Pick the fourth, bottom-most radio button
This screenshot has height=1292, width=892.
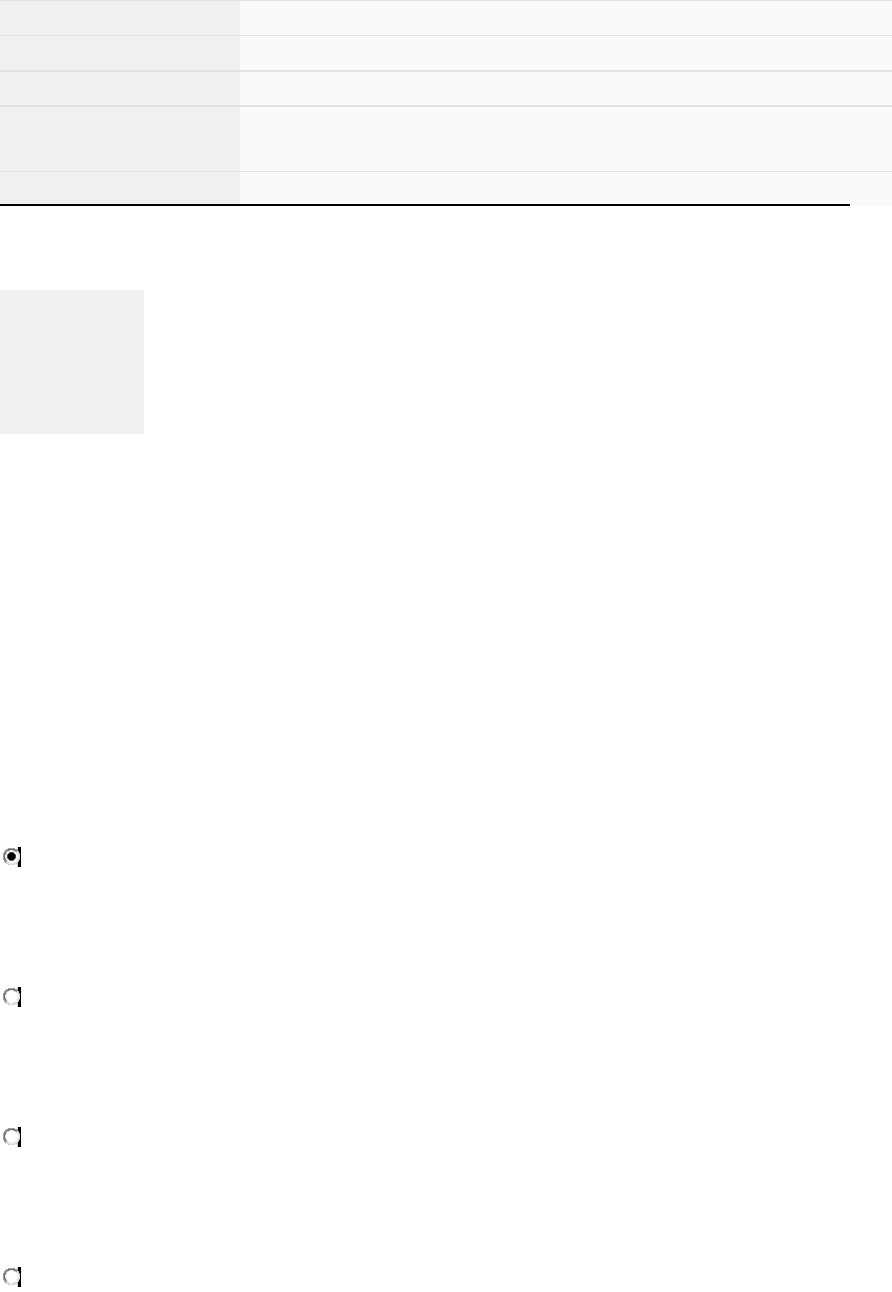[12, 1276]
